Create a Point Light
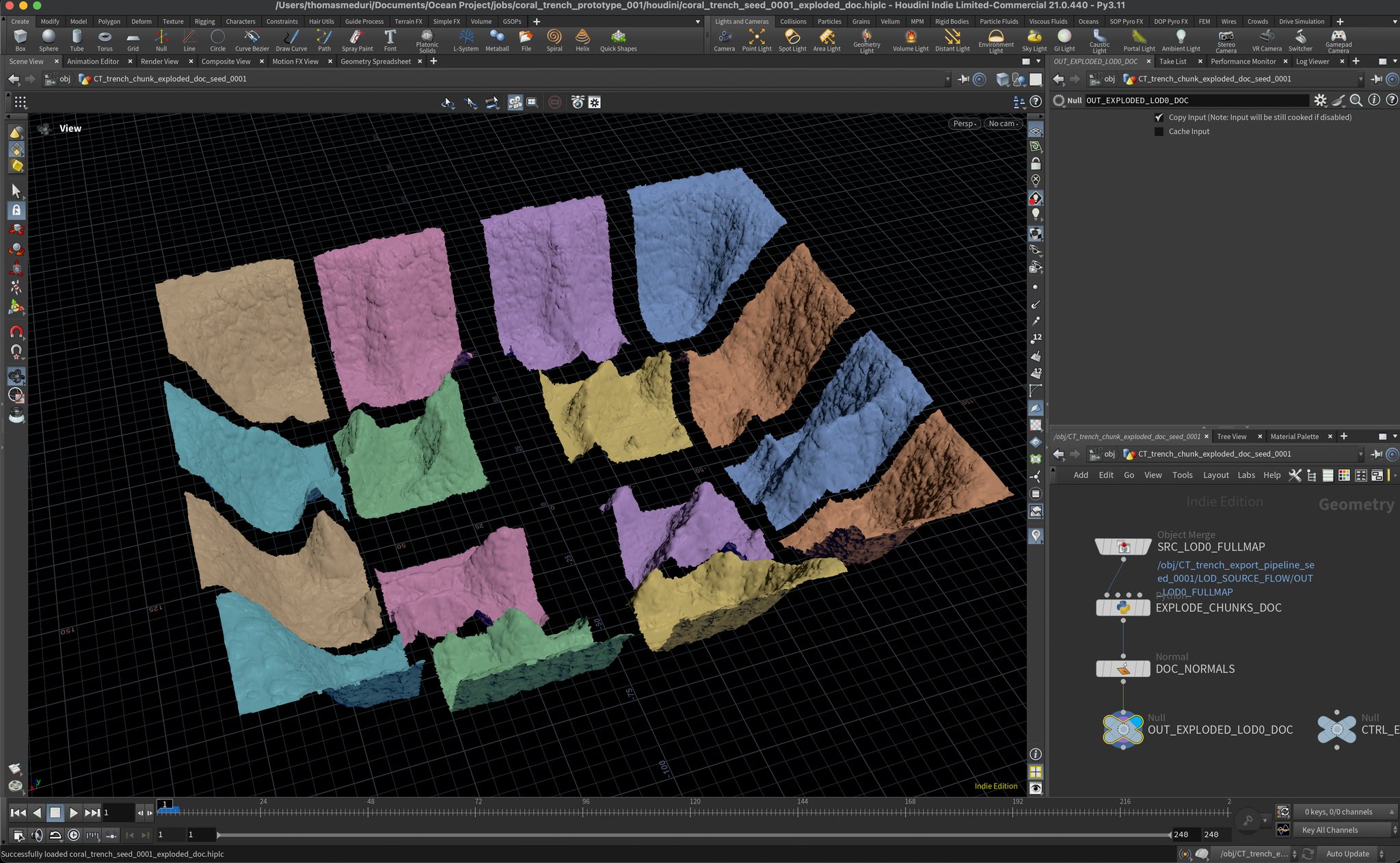This screenshot has width=1400, height=863. 757,40
